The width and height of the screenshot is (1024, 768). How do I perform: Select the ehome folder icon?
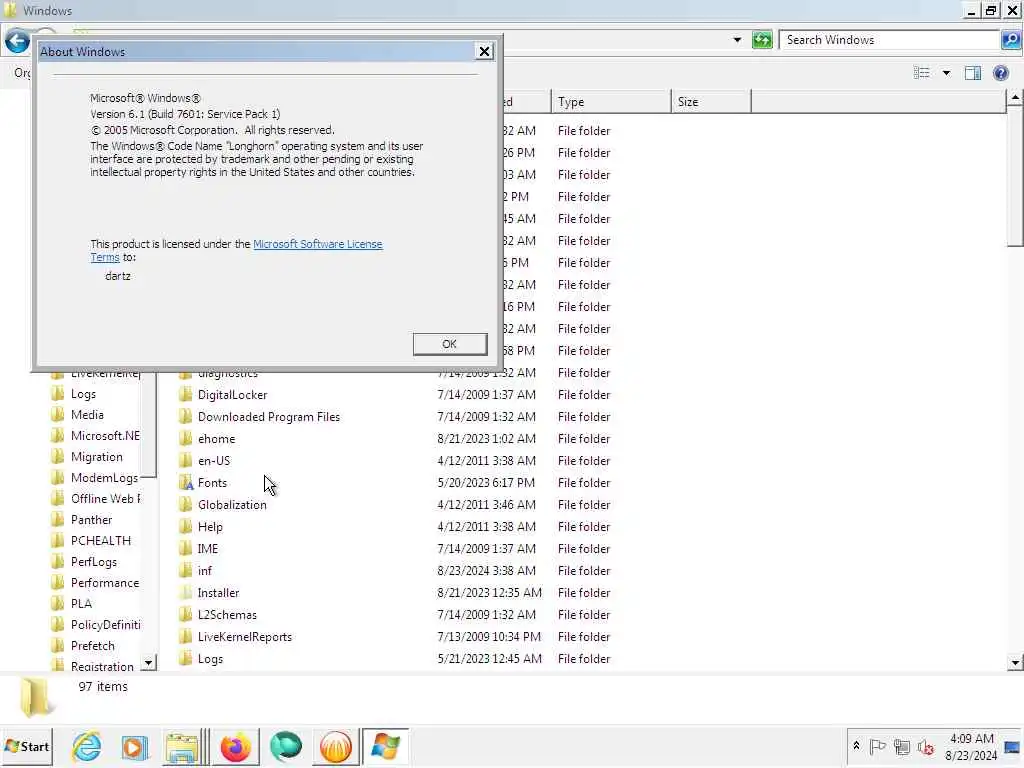click(185, 439)
